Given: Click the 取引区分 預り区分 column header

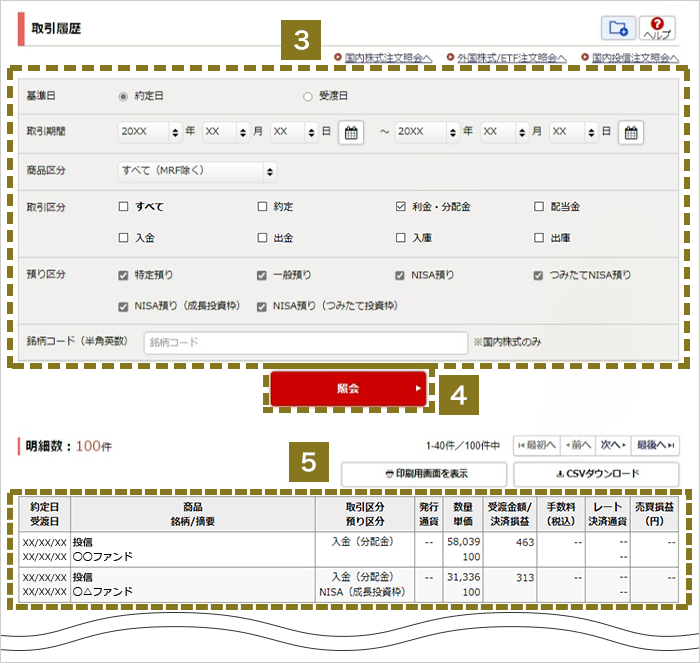Looking at the screenshot, I should click(365, 514).
